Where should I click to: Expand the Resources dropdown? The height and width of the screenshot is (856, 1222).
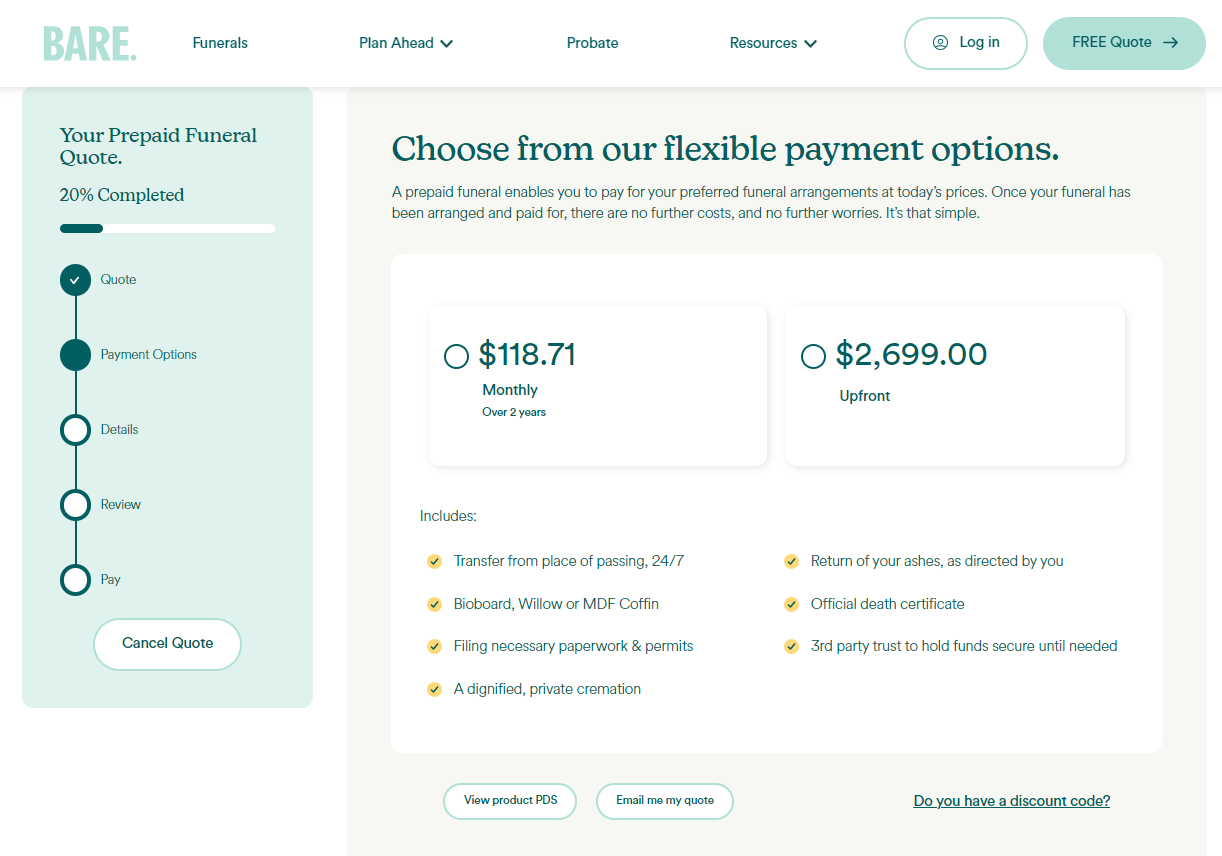(773, 43)
